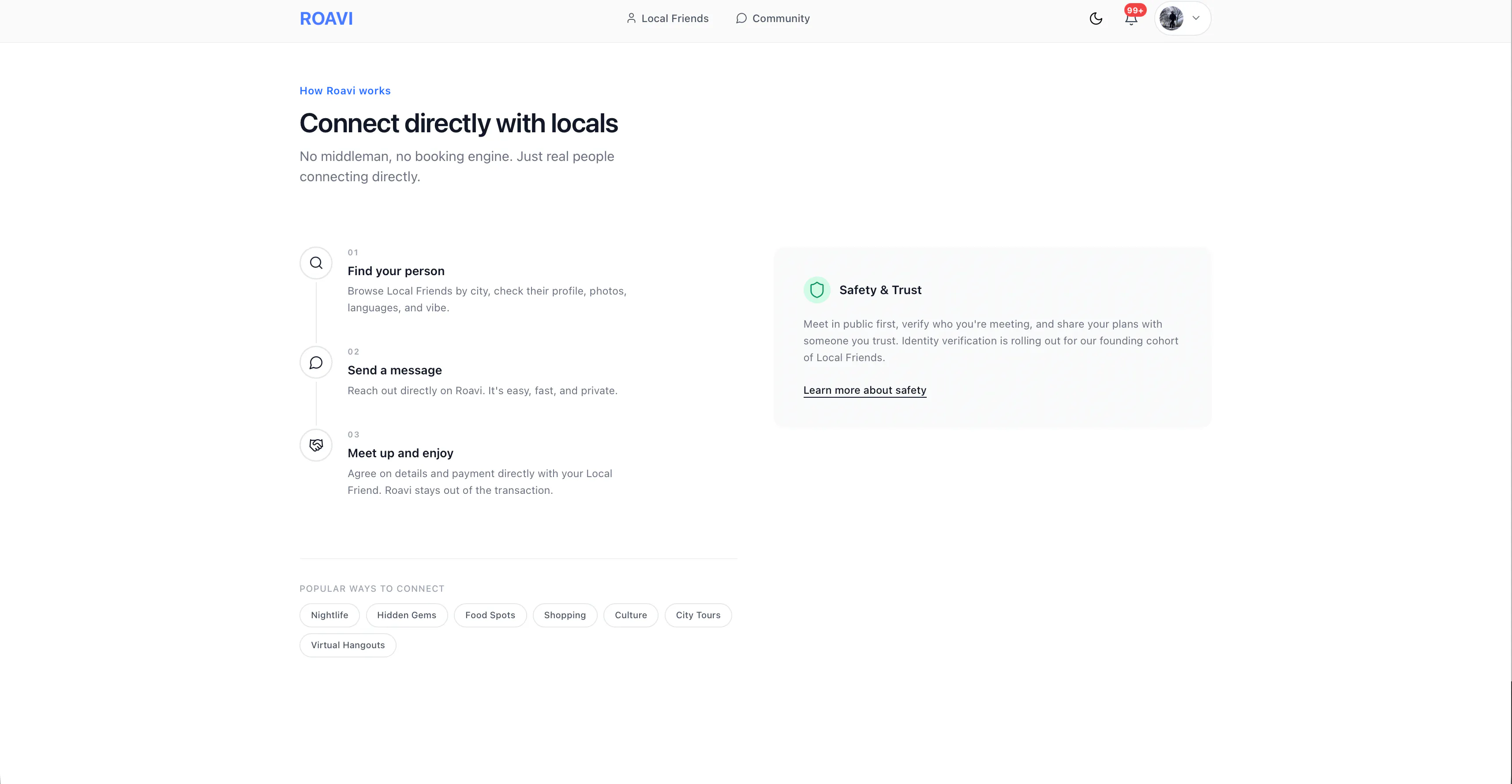Click the 'Safety & Trust' card title
The width and height of the screenshot is (1512, 784).
coord(880,290)
